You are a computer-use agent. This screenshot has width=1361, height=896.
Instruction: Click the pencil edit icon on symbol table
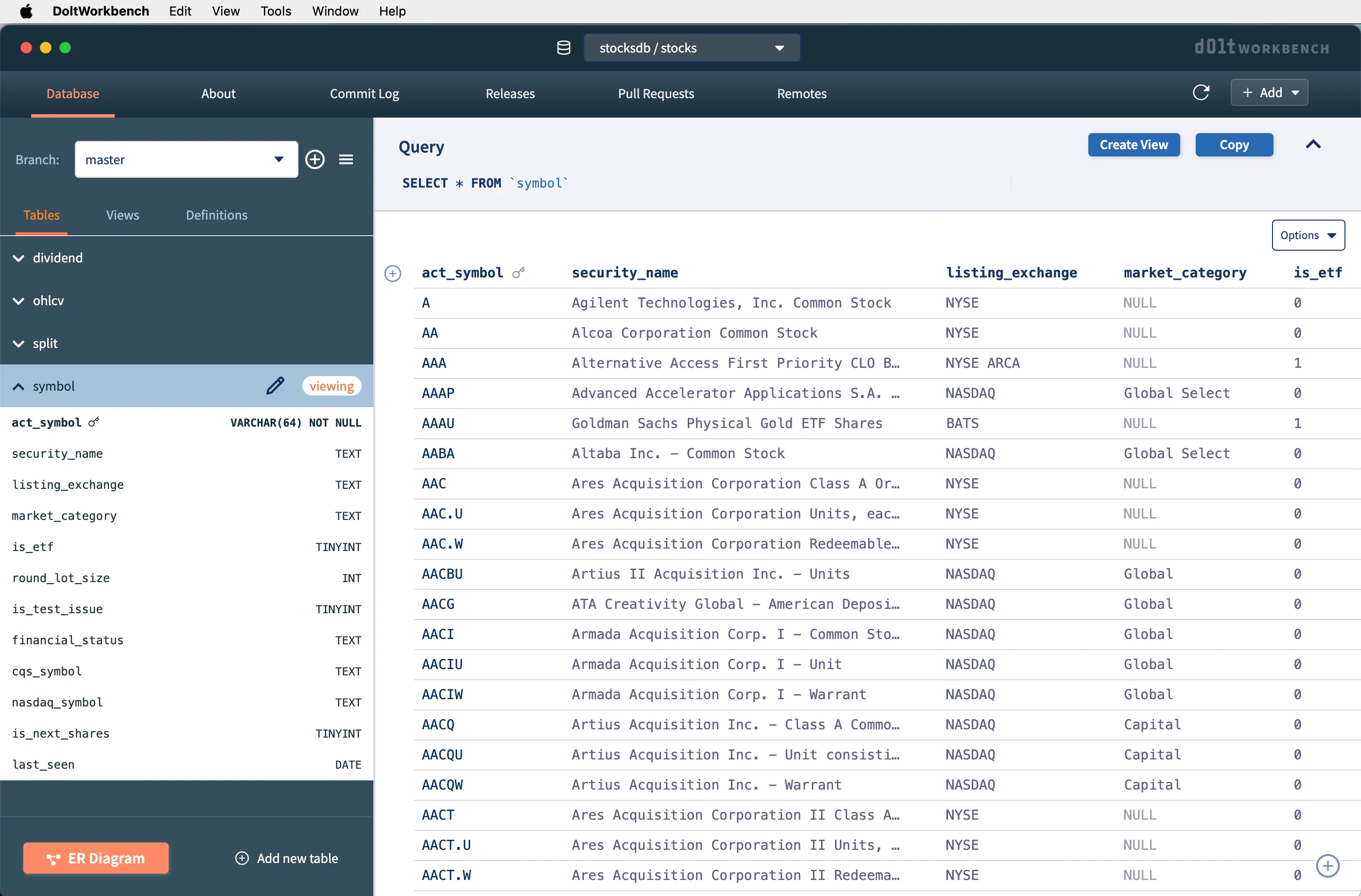click(275, 386)
